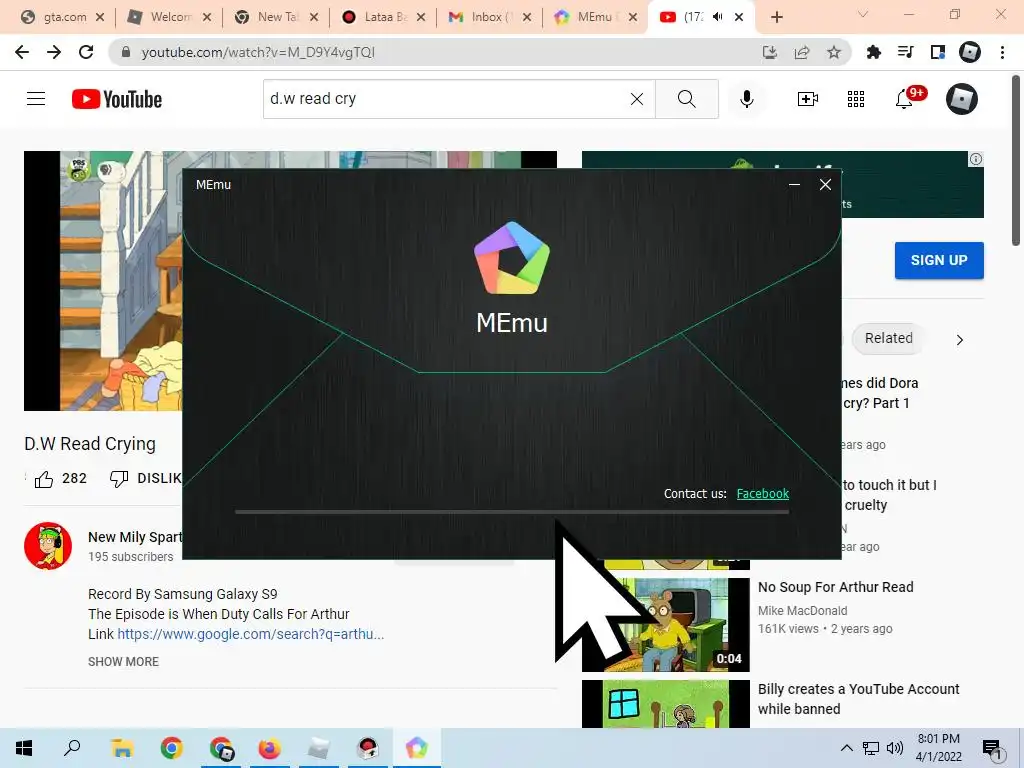Clear the YouTube search box text

(637, 99)
